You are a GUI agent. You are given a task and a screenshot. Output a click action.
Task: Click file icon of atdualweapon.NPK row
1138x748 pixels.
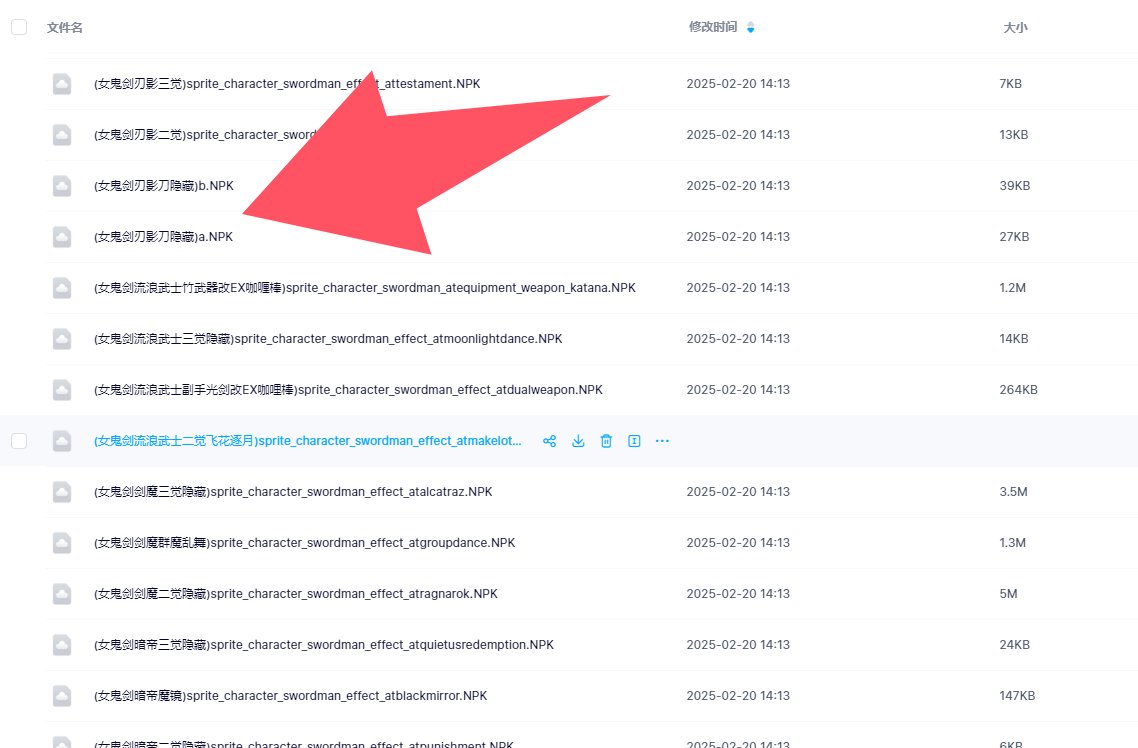62,390
